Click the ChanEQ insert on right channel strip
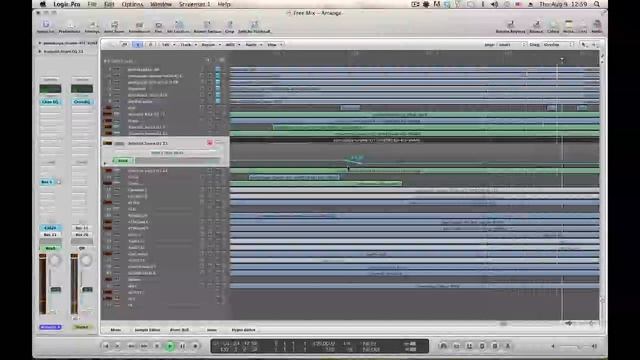Image resolution: width=640 pixels, height=360 pixels. pyautogui.click(x=82, y=102)
